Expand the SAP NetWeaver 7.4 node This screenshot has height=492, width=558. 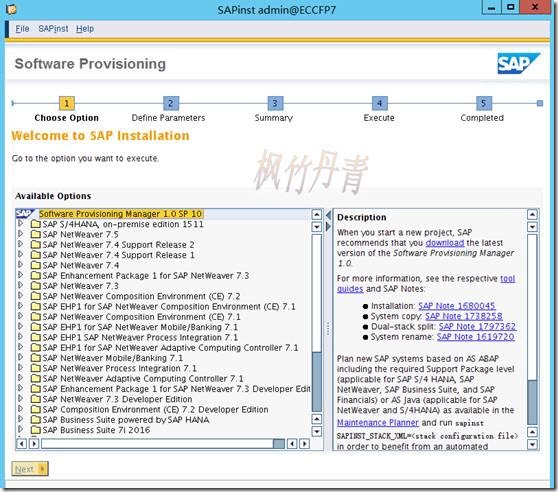(x=20, y=265)
